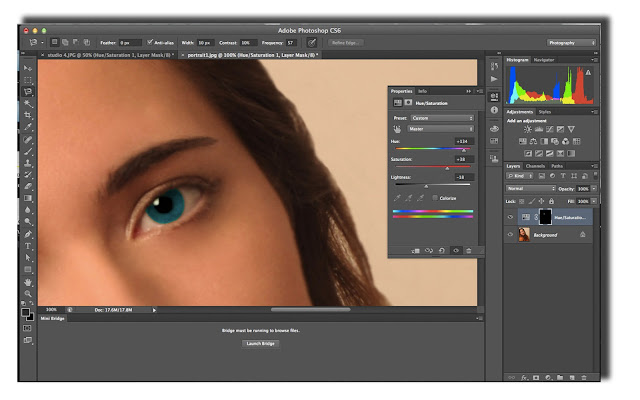Viewport: 640px width, 400px height.
Task: Select the Magnetic Lasso tool in toolbox
Action: coord(27,91)
